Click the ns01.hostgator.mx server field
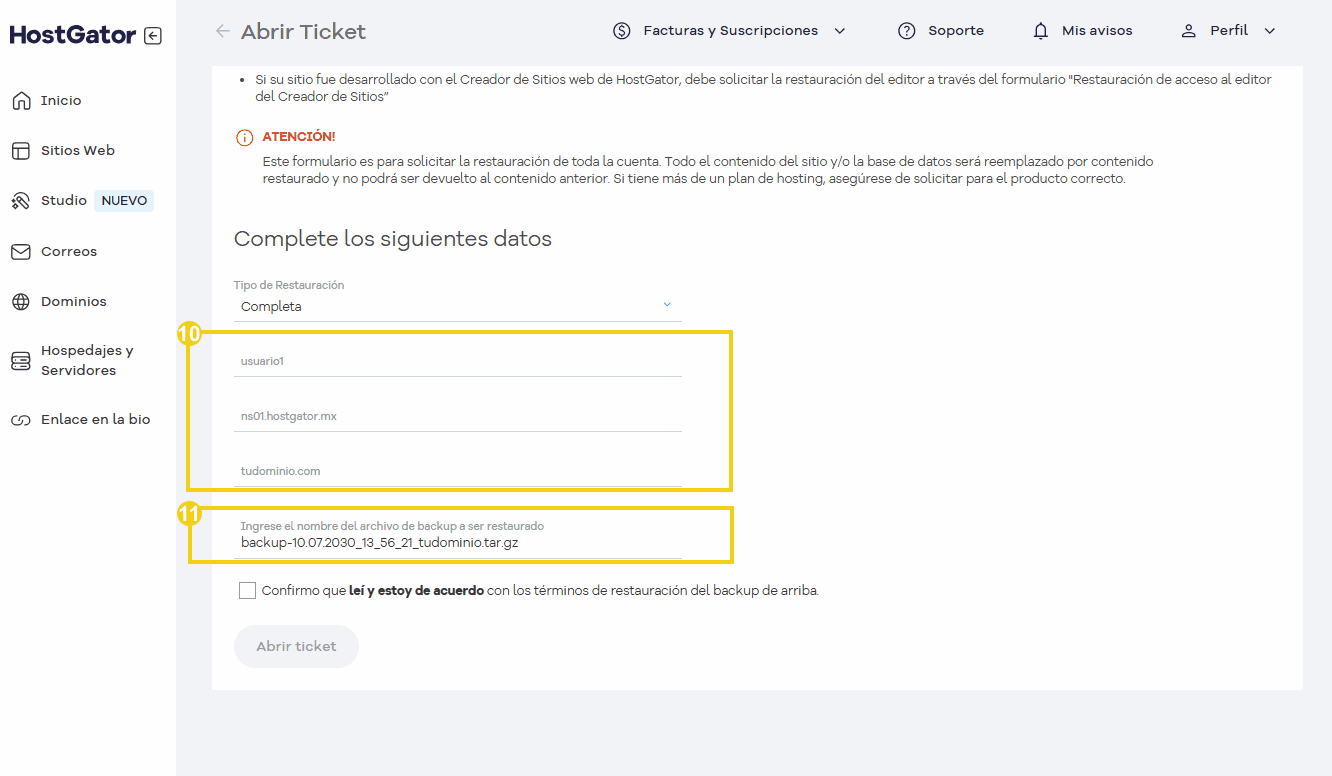This screenshot has height=776, width=1332. (x=458, y=416)
